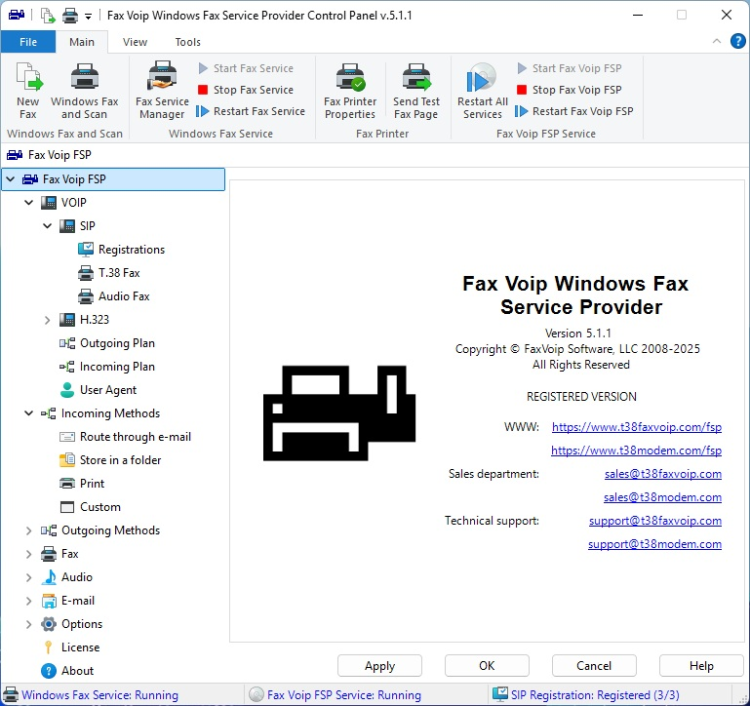Open the File menu tab
Image resolution: width=750 pixels, height=706 pixels.
point(28,42)
